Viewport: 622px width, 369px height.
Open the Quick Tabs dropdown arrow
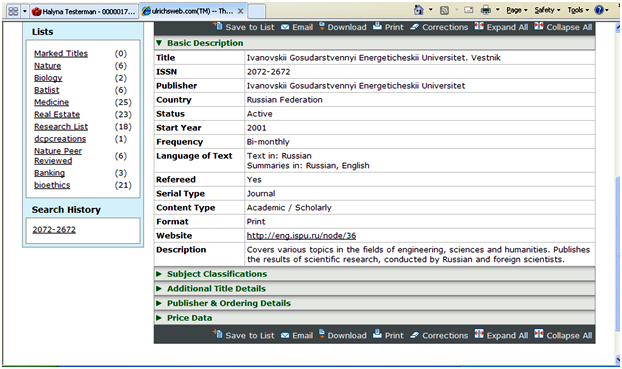(25, 11)
